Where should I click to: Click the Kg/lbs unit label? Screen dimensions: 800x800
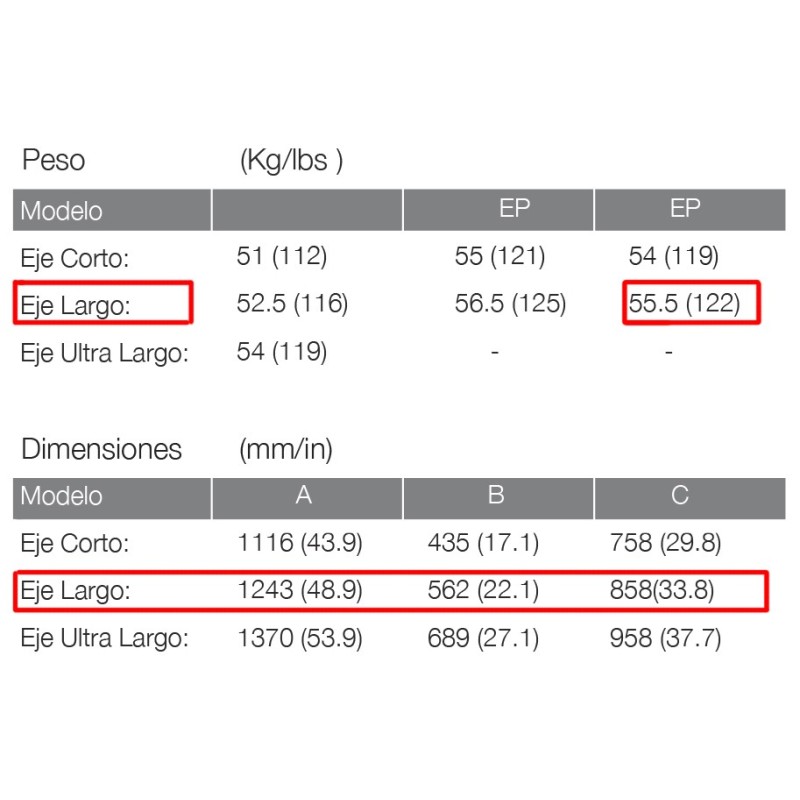291,161
